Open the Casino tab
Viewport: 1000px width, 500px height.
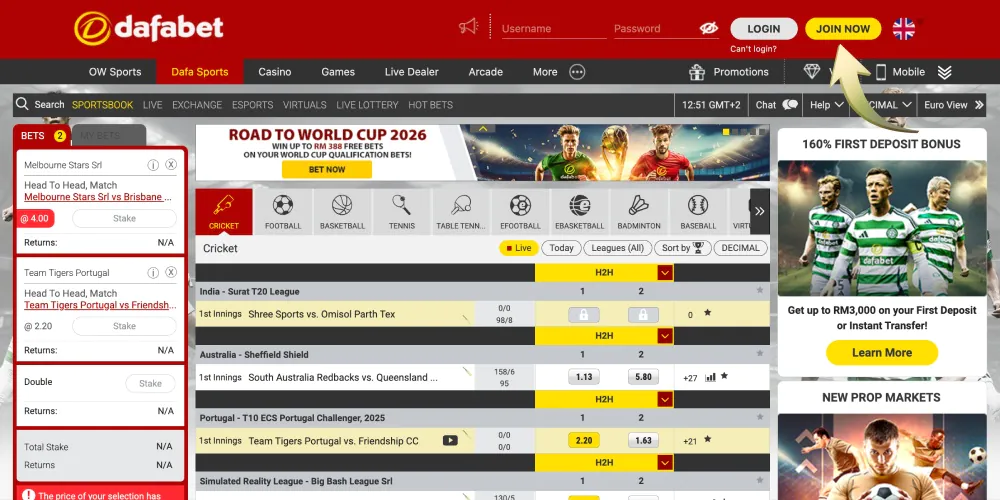tap(275, 72)
